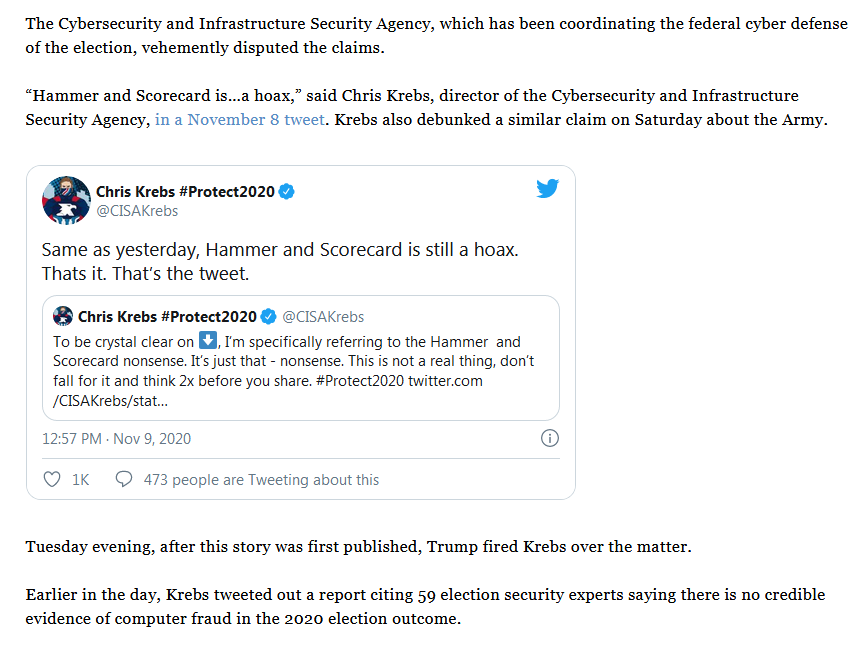The image size is (862, 646).
Task: Click the heart like icon
Action: point(52,480)
